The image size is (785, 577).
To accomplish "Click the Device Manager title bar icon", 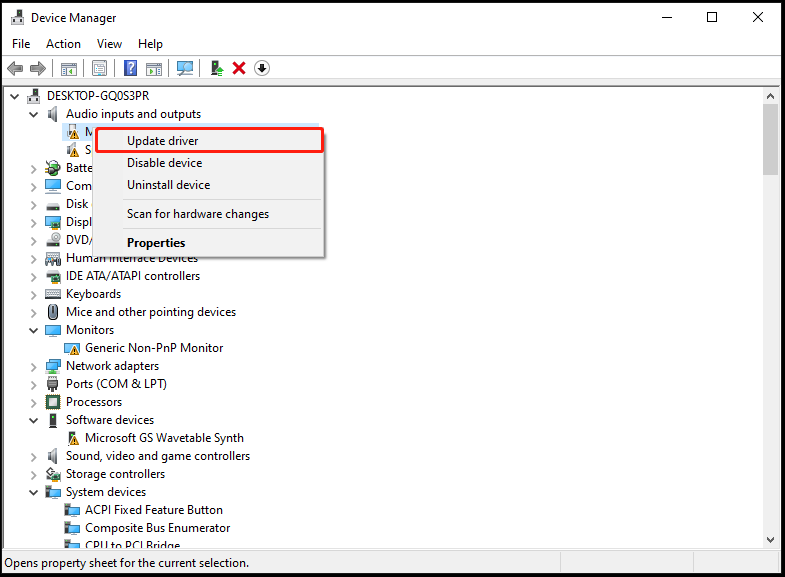I will click(x=18, y=18).
